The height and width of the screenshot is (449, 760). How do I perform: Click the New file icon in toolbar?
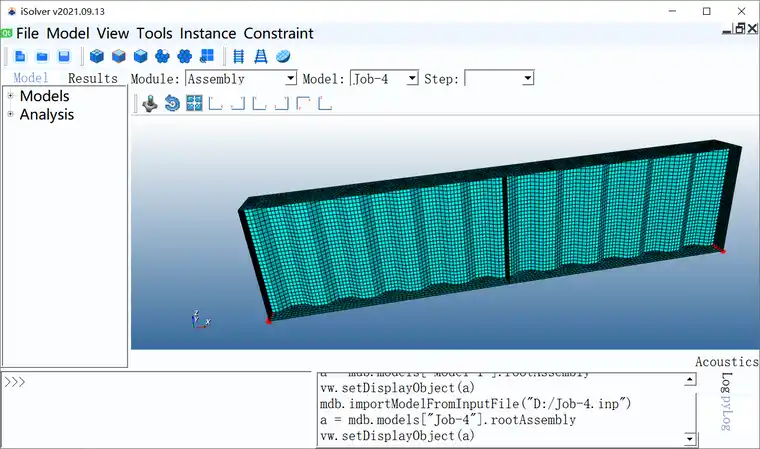pos(20,56)
